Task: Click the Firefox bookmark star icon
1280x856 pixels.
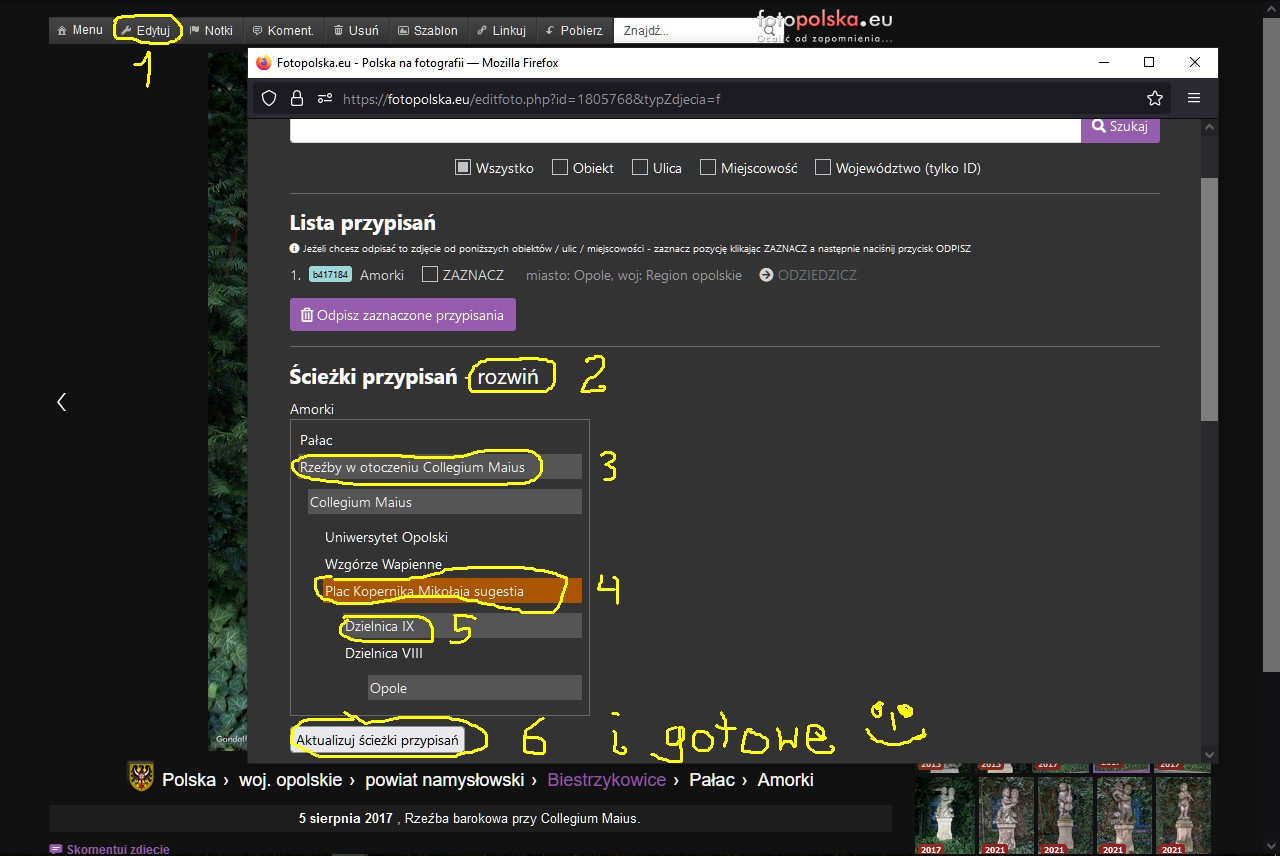Action: pyautogui.click(x=1155, y=98)
